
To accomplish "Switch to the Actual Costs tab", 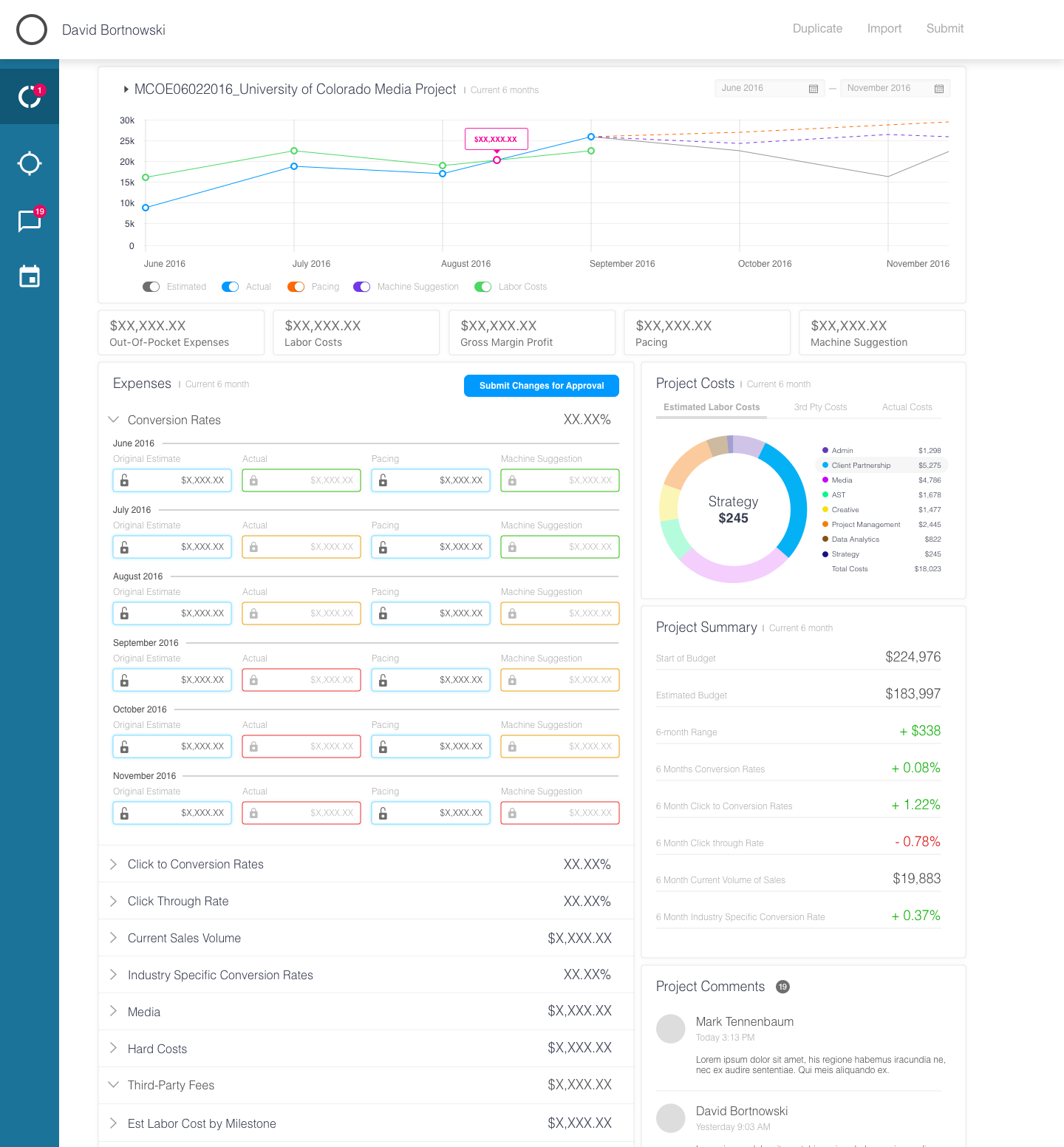I will (907, 407).
